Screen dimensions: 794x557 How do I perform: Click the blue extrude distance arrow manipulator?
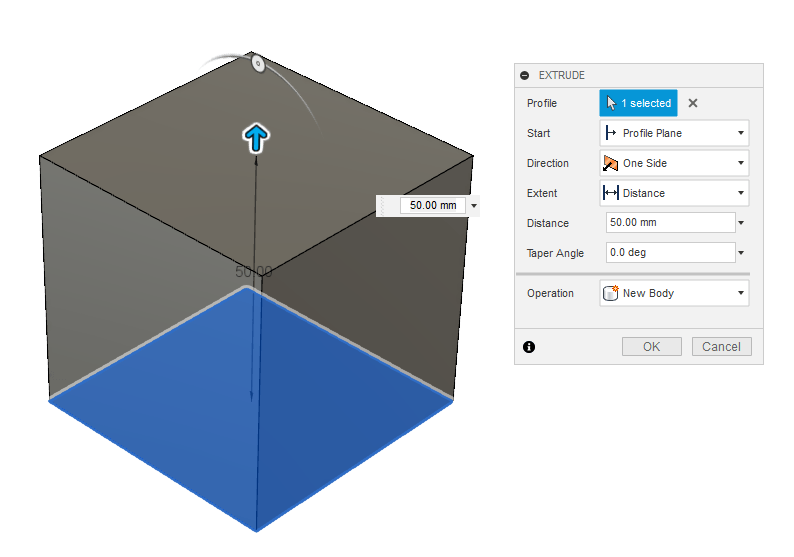pos(256,138)
